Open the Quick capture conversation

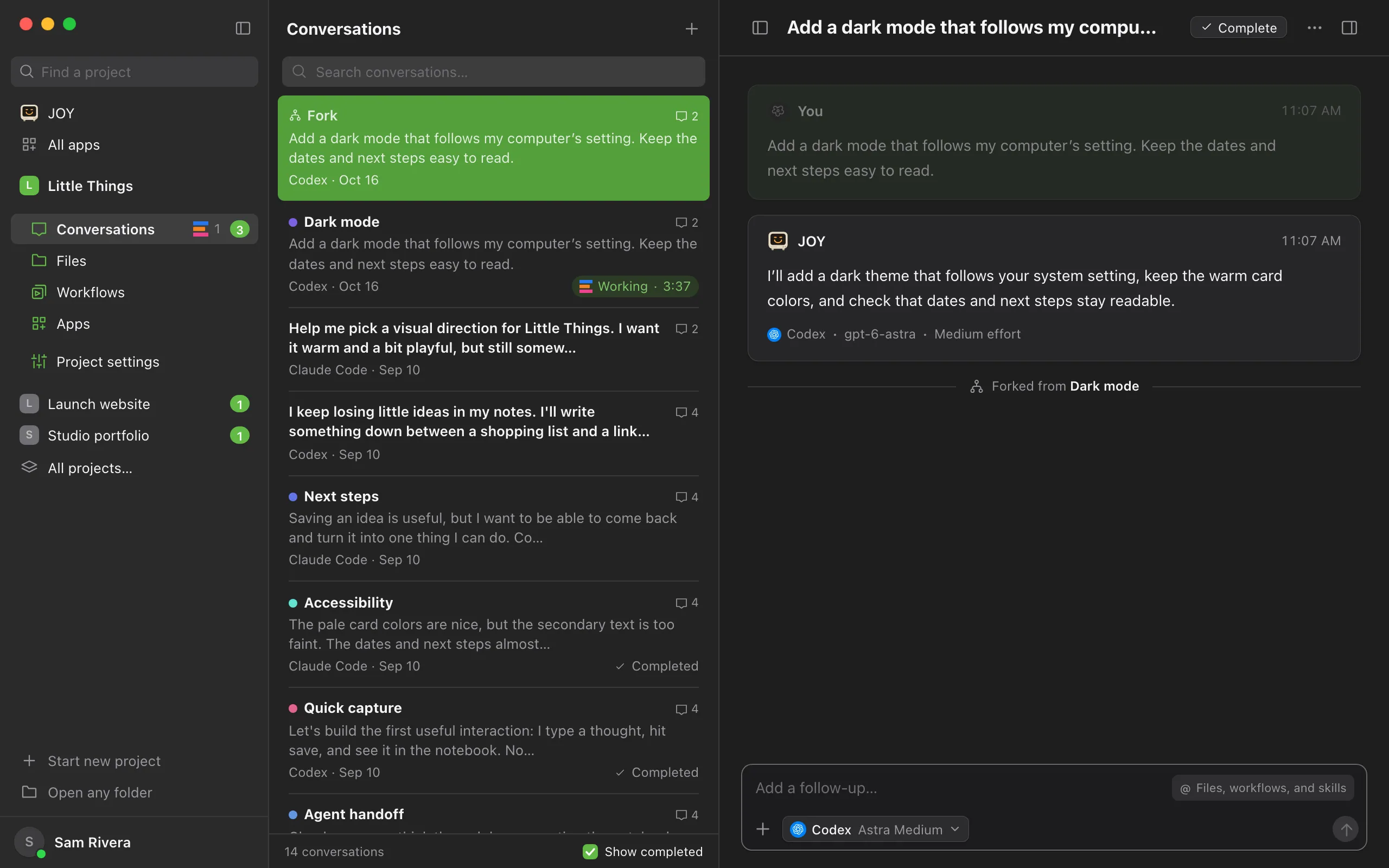click(x=494, y=739)
